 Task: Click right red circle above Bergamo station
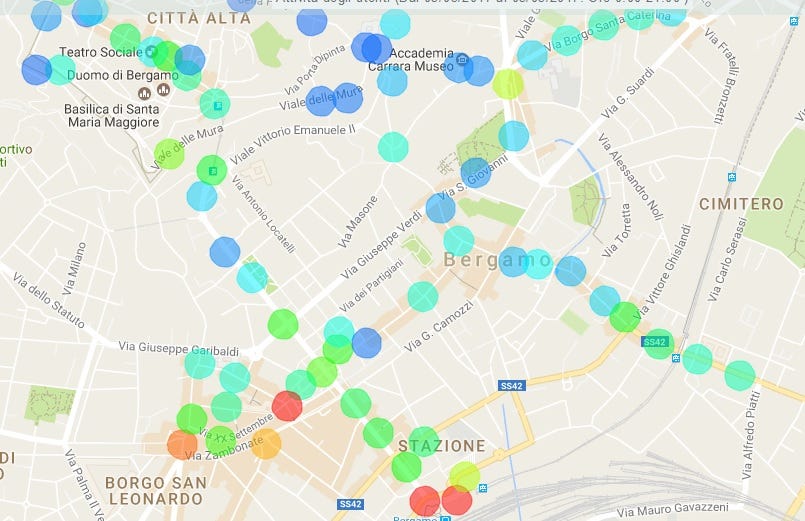456,499
